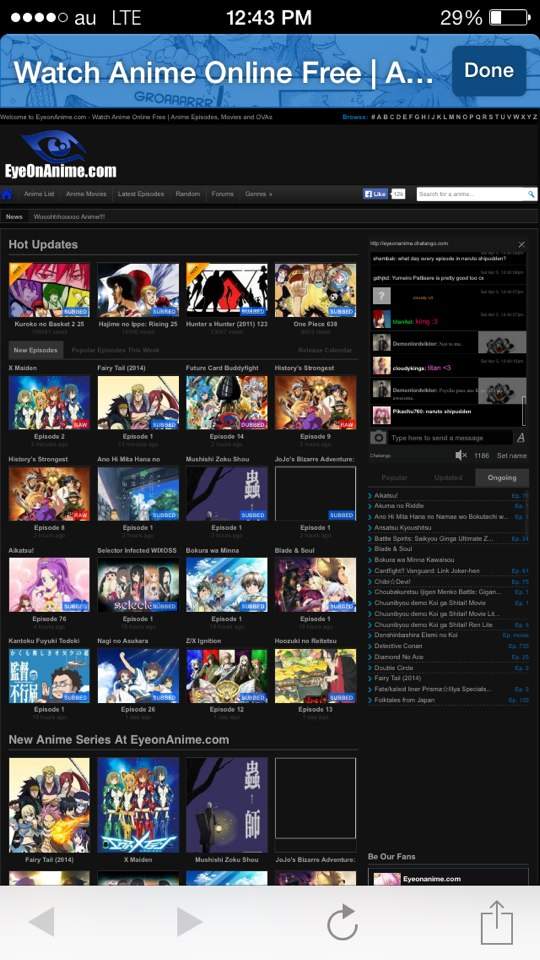540x960 pixels.
Task: Open Akuma no Riddle in ongoing list
Action: tap(399, 506)
